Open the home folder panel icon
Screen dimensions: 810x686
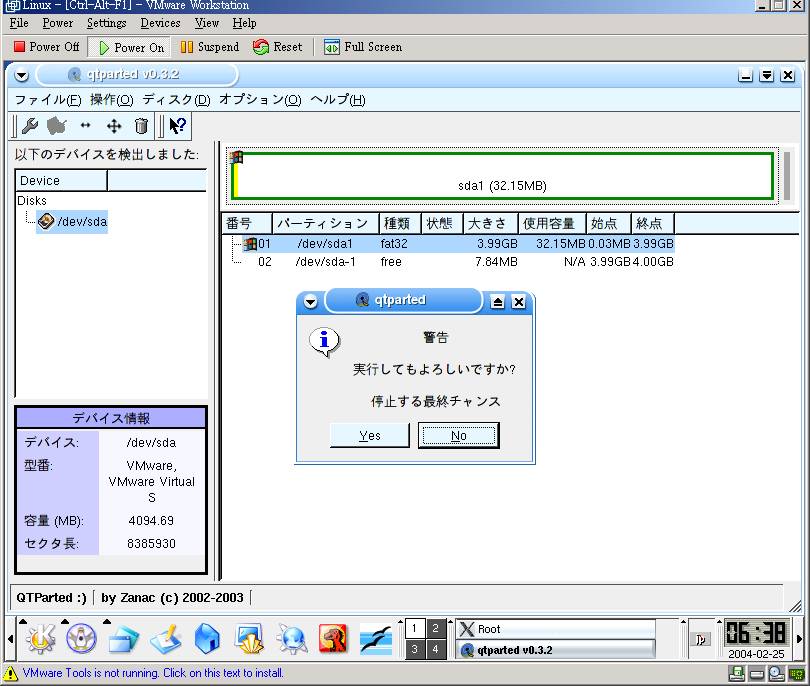[207, 639]
